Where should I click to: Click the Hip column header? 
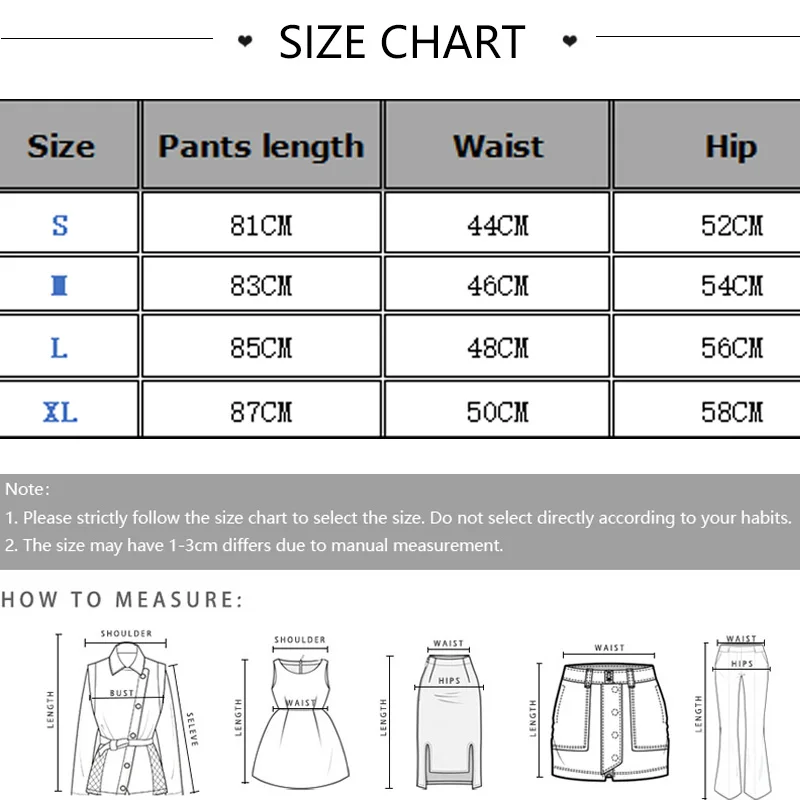click(x=731, y=146)
